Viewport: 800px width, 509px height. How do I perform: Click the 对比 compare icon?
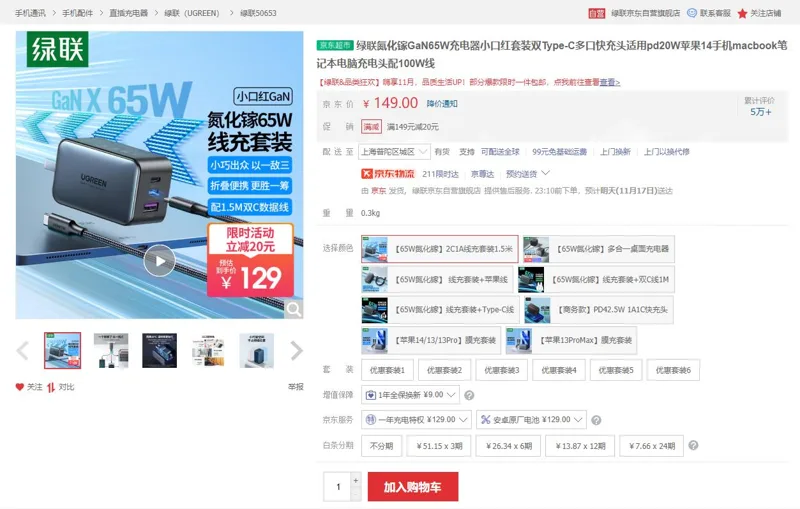click(51, 388)
